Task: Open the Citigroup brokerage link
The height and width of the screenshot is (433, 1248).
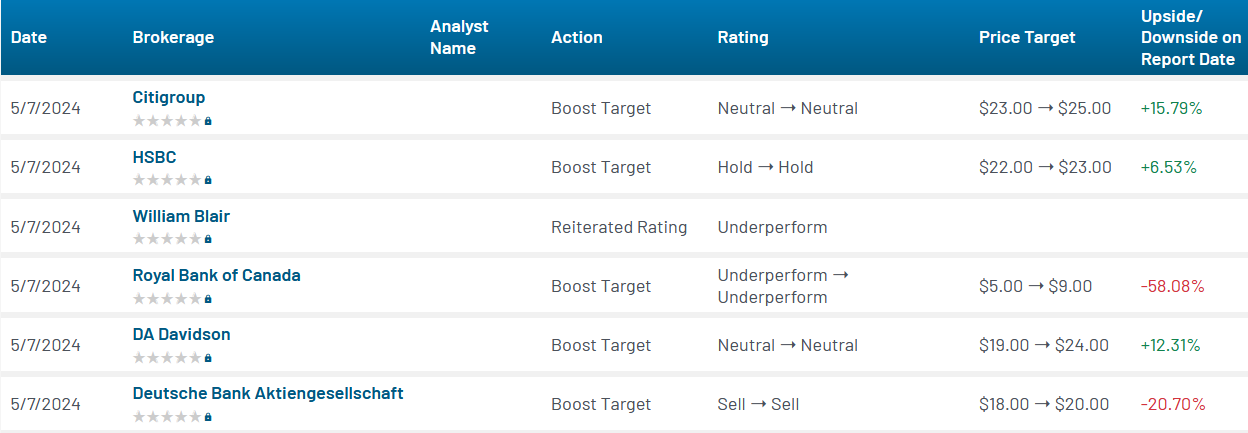Action: [169, 98]
